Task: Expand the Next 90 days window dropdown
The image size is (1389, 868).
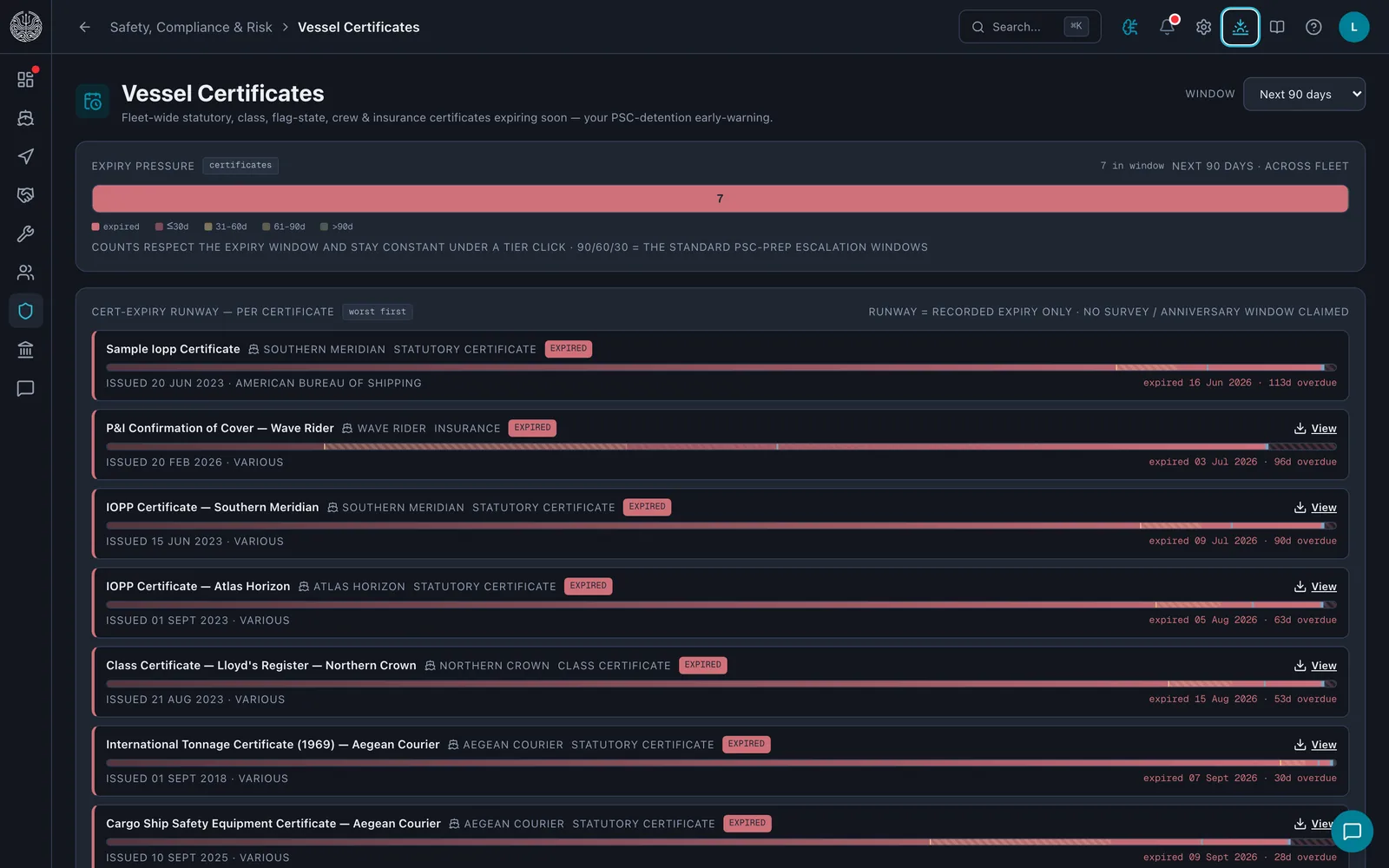Action: pyautogui.click(x=1304, y=94)
